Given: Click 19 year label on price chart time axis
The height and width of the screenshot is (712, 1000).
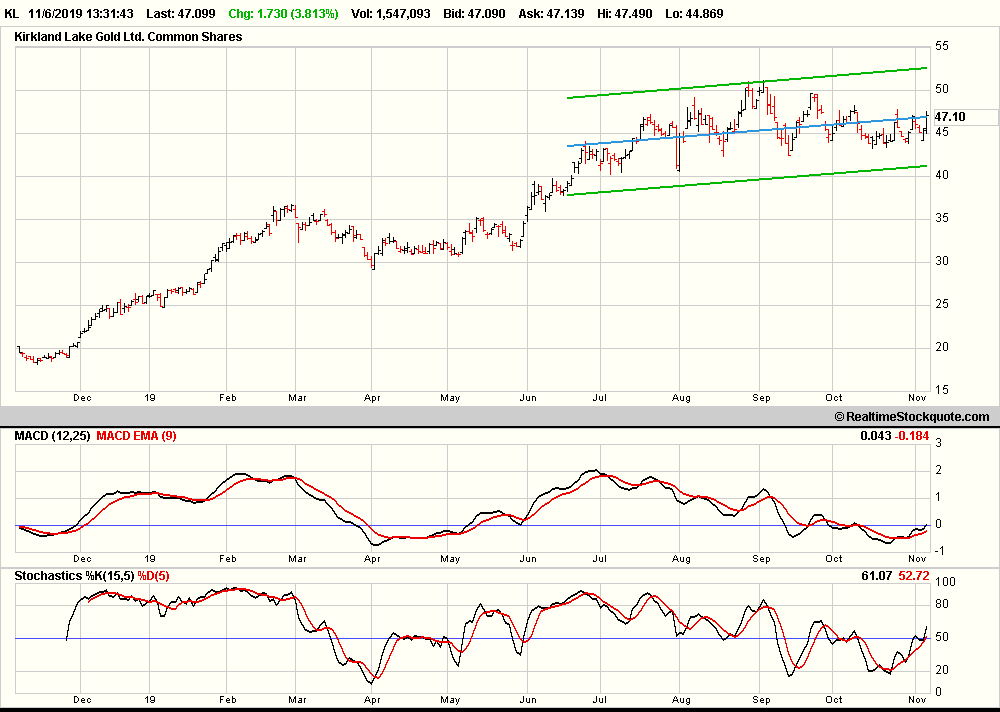Looking at the screenshot, I should [x=149, y=397].
